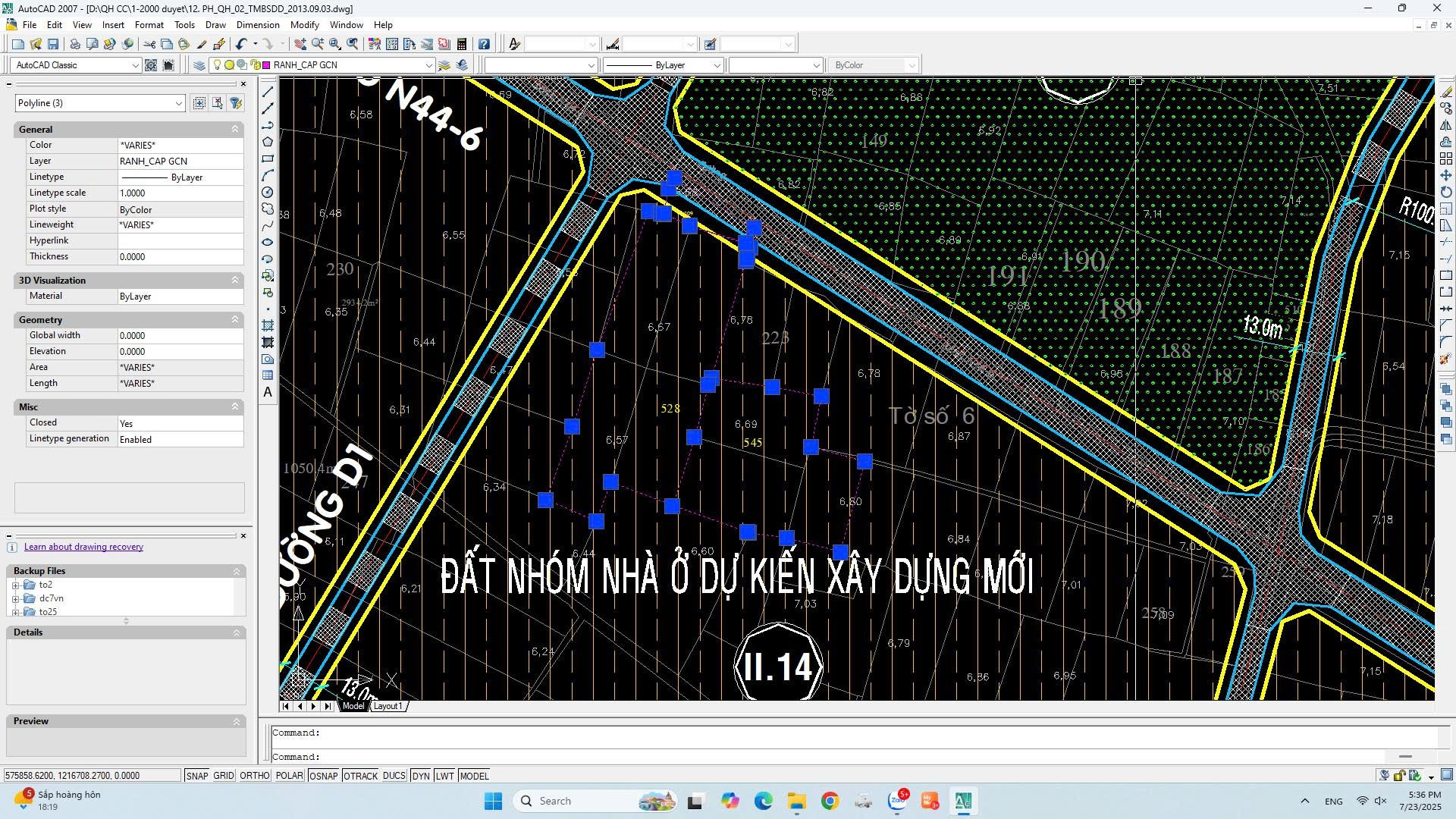Activate the Pan Realtime tool
1456x819 pixels.
pos(300,44)
